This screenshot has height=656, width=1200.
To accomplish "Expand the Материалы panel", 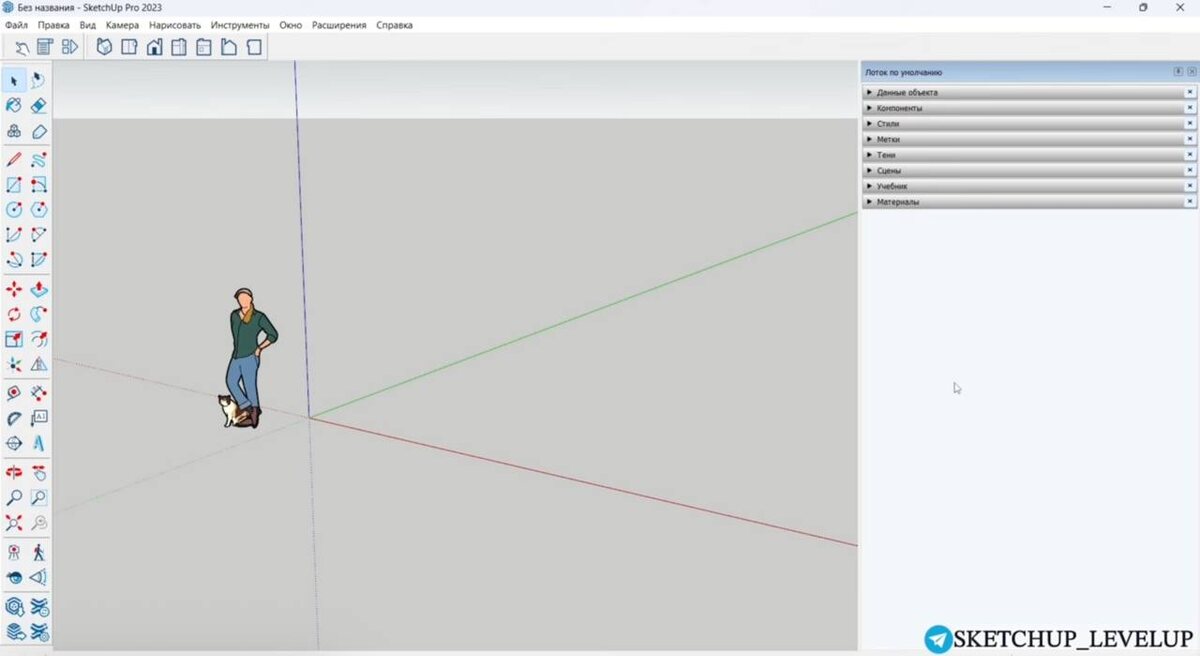I will (1029, 201).
